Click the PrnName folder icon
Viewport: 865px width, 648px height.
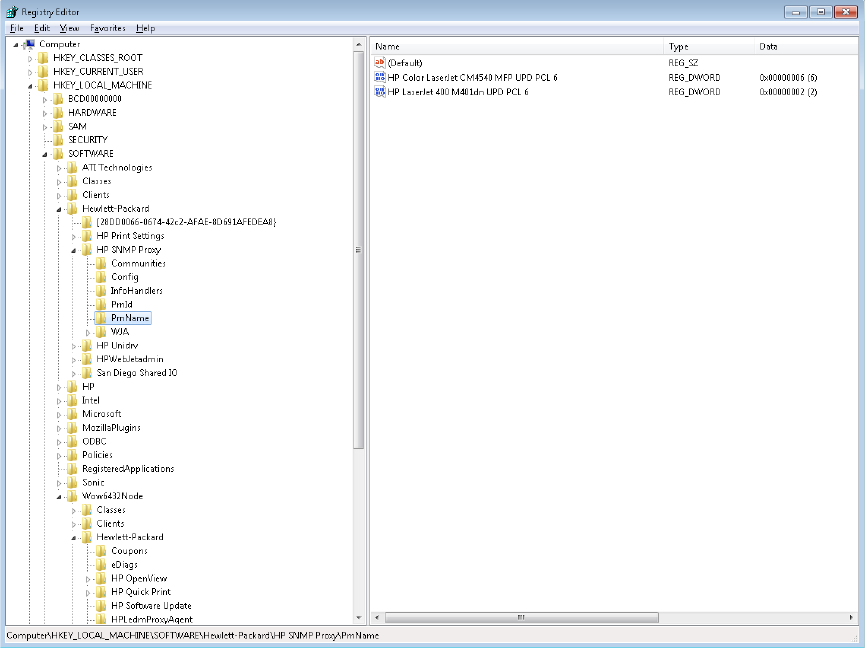point(101,318)
